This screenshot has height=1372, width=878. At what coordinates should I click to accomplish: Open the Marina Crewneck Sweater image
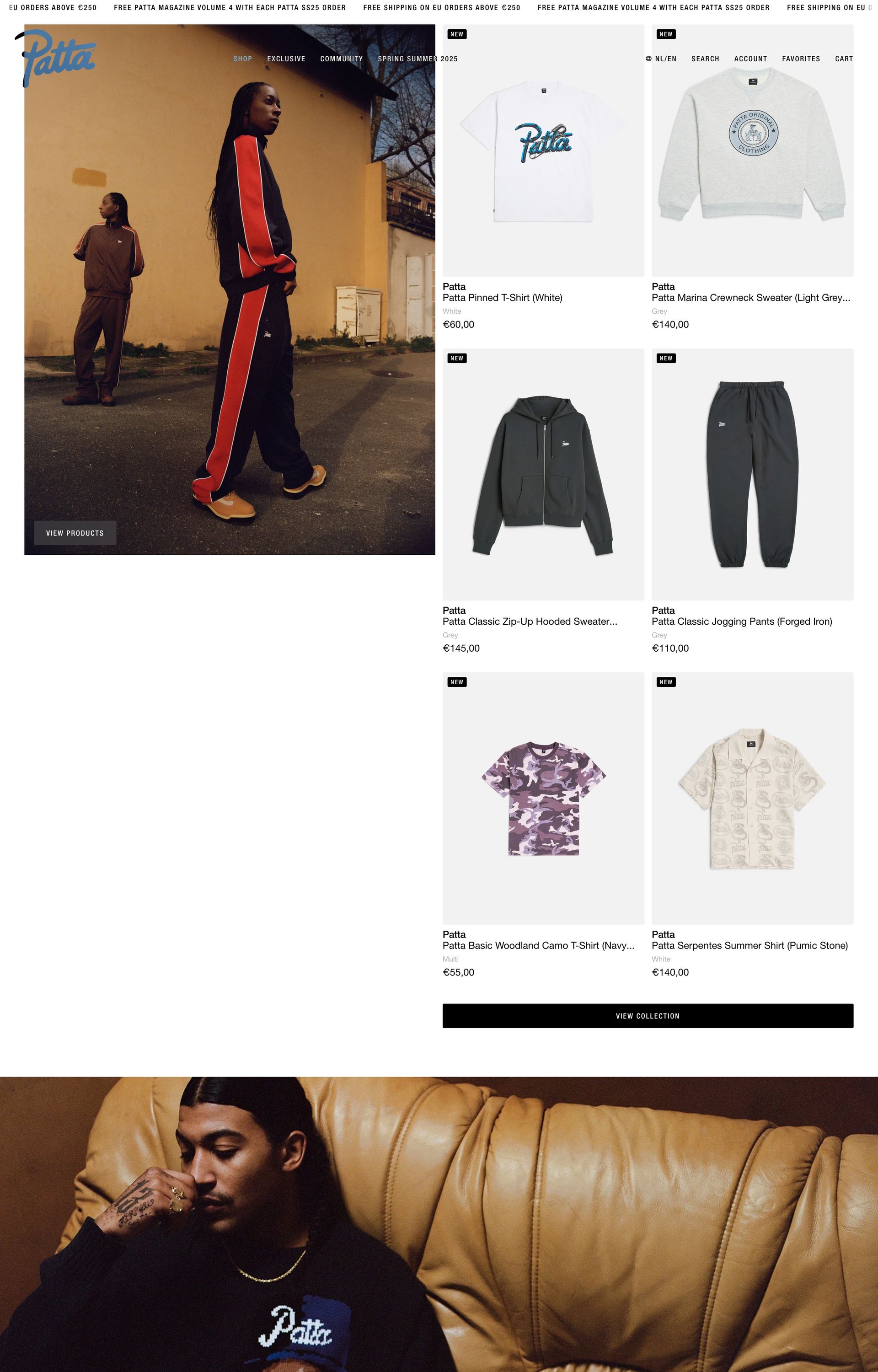point(753,150)
